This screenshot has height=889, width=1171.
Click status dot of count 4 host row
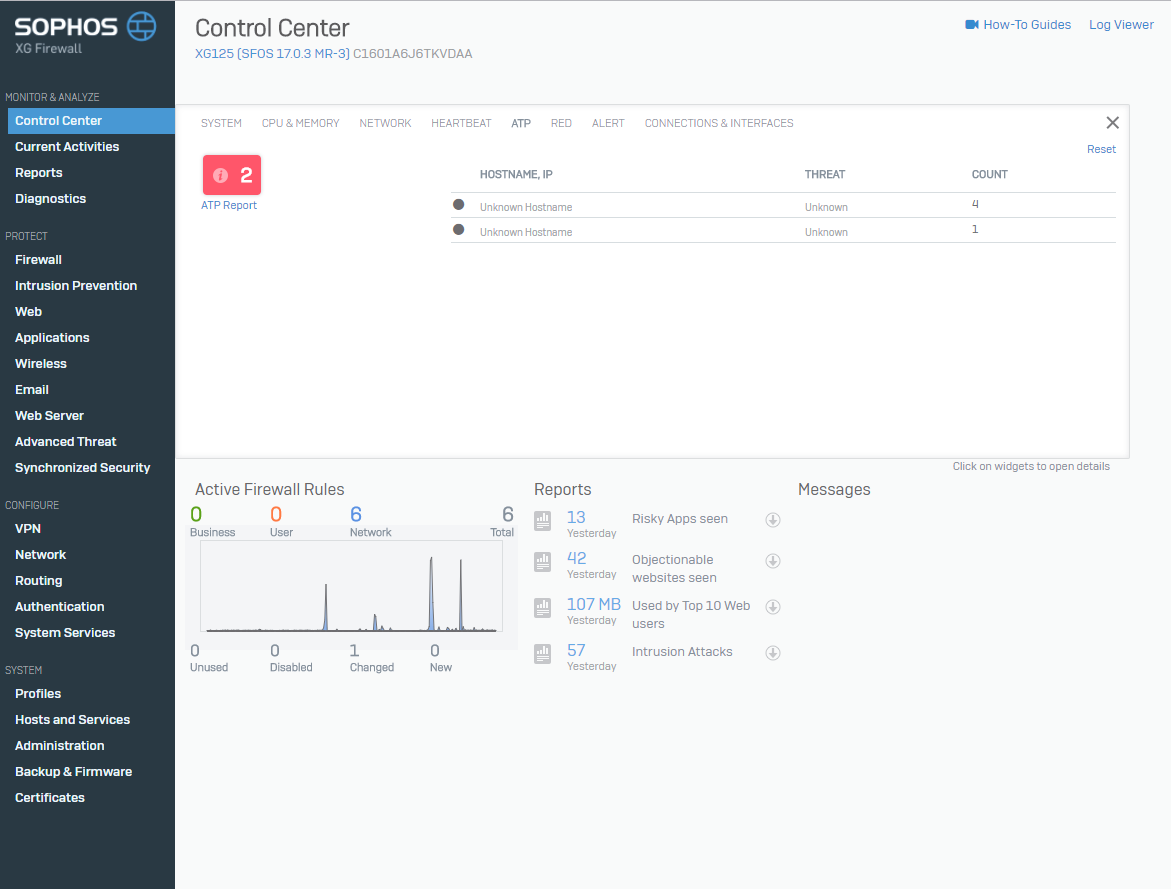pos(459,205)
